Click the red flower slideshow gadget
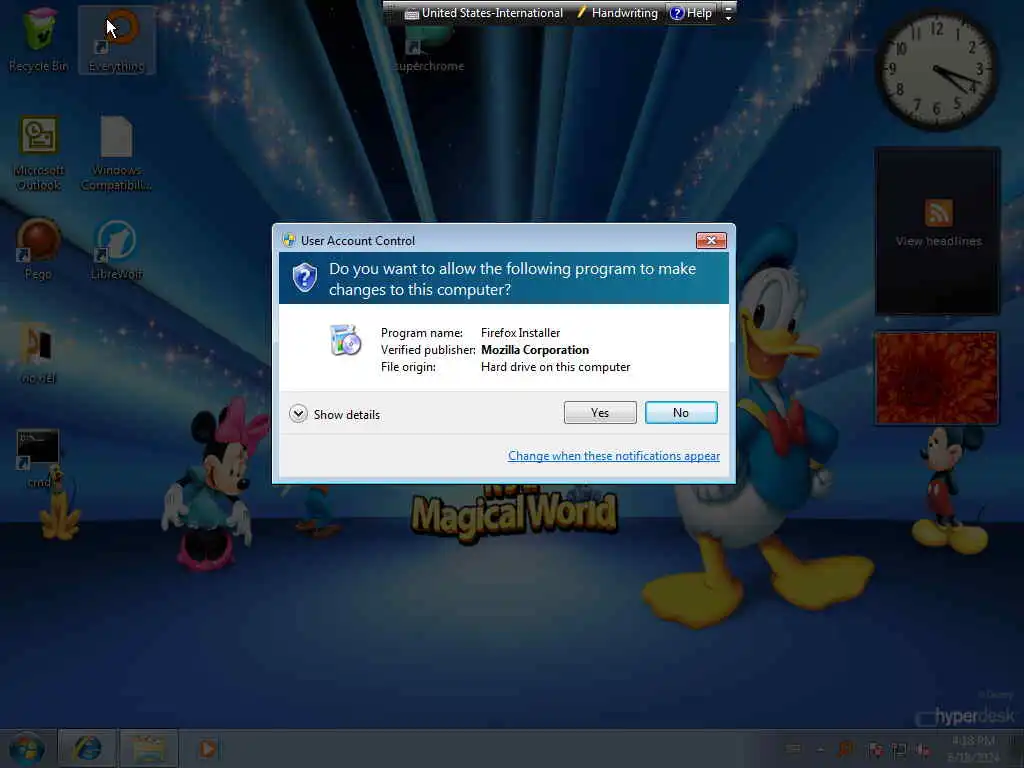Viewport: 1024px width, 768px height. (x=936, y=378)
